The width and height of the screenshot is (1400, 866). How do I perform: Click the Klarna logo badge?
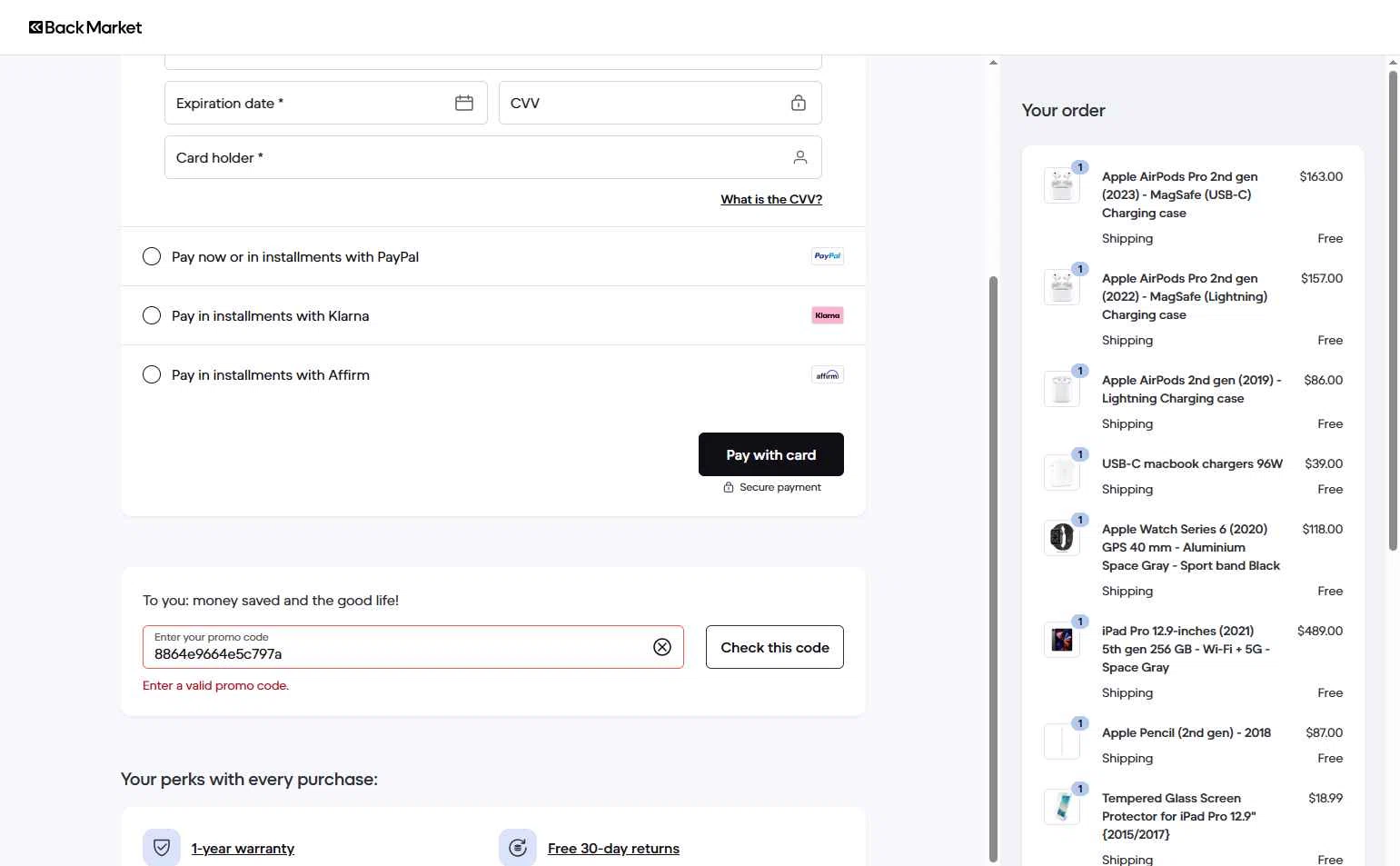pos(828,315)
